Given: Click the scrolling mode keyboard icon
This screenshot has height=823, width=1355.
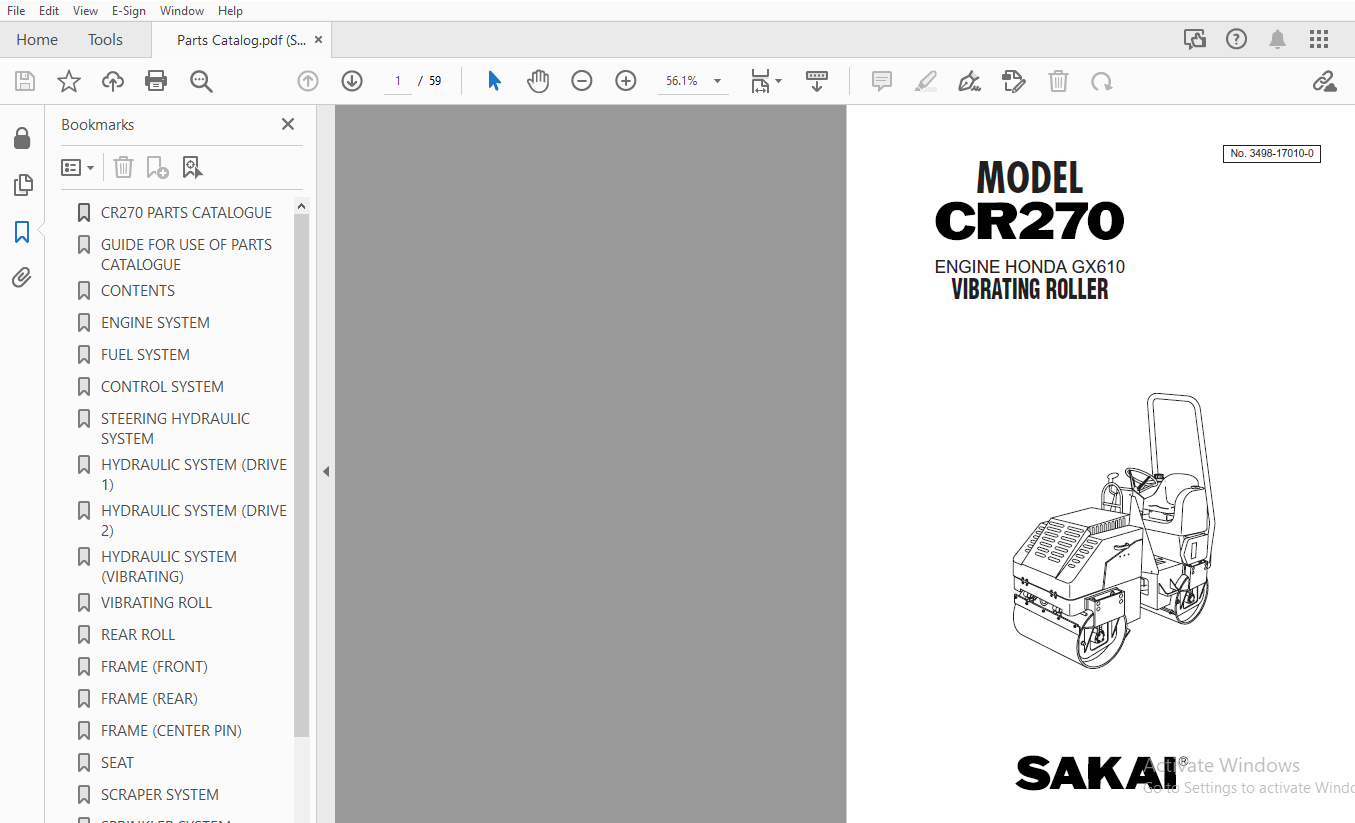Looking at the screenshot, I should click(x=817, y=81).
